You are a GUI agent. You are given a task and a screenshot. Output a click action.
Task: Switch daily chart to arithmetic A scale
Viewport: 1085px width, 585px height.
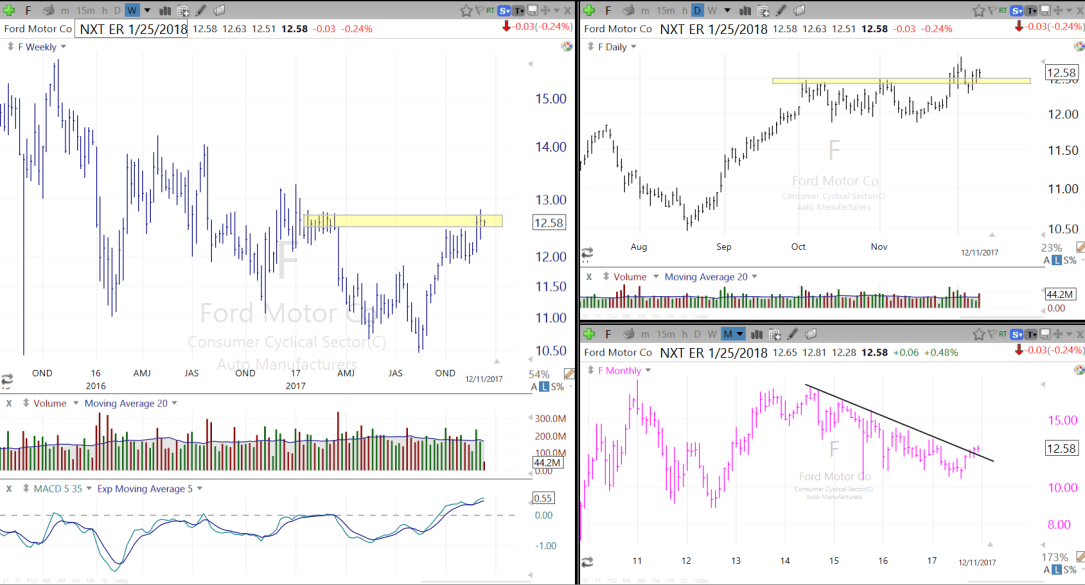click(x=1047, y=260)
